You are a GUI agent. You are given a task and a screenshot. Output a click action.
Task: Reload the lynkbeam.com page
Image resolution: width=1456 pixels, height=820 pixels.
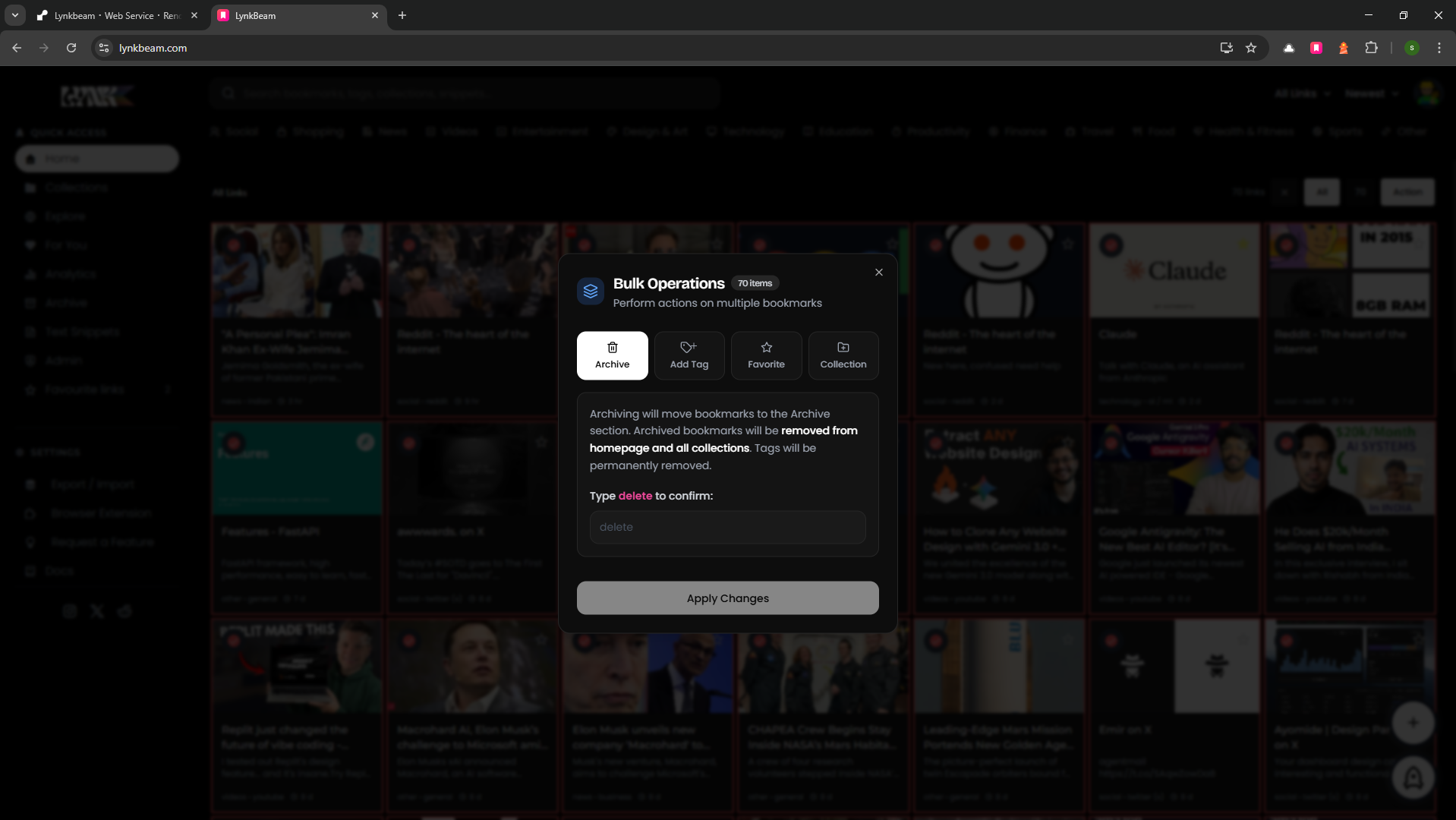click(71, 48)
